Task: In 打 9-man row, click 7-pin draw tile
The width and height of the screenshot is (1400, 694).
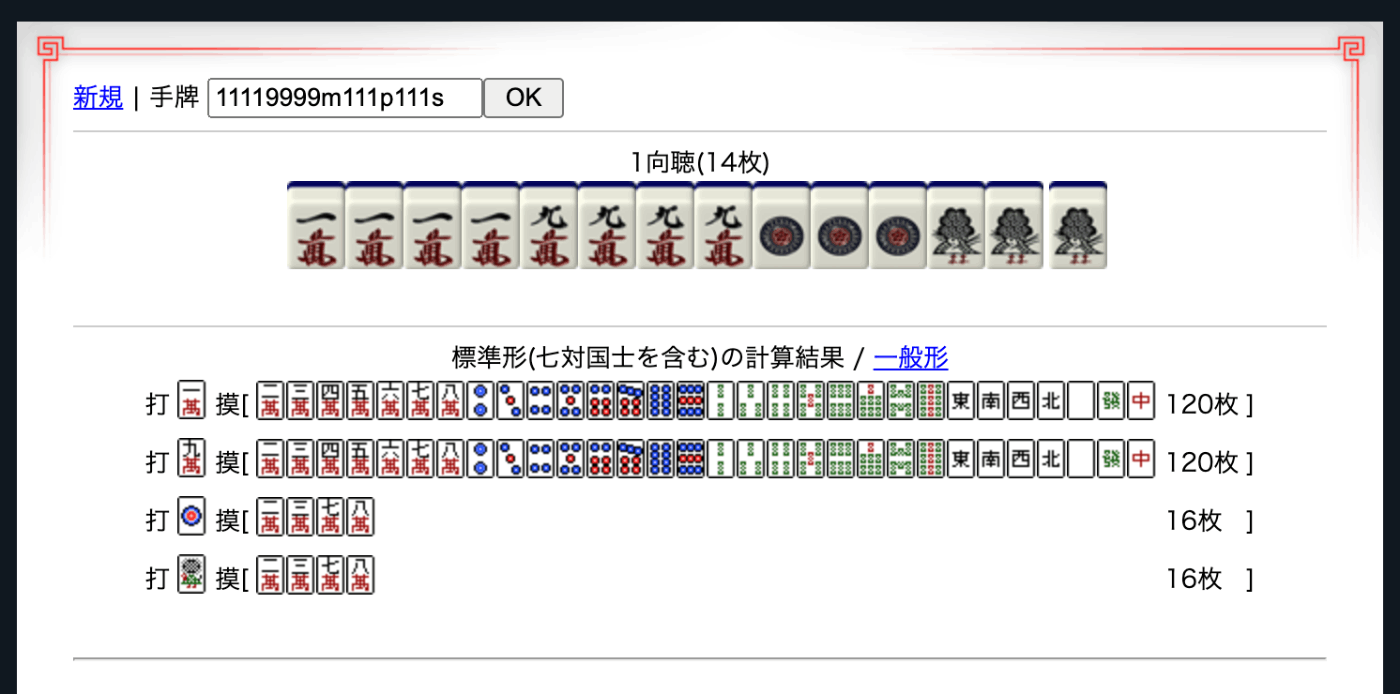Action: pyautogui.click(x=631, y=458)
